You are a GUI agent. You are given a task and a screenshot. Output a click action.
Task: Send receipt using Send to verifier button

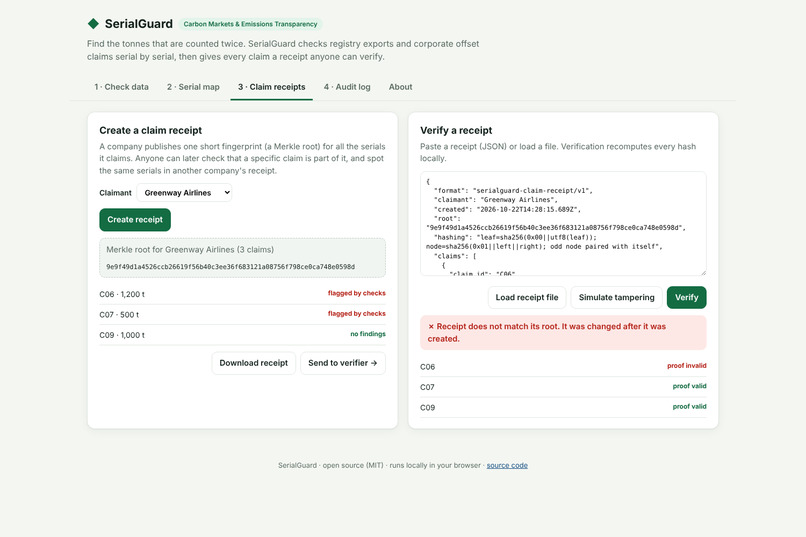coord(343,363)
